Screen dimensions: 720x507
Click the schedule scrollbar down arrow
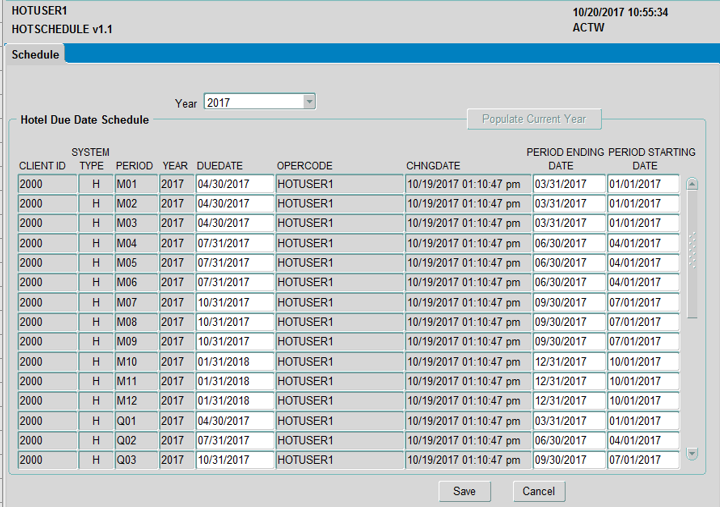pos(692,455)
